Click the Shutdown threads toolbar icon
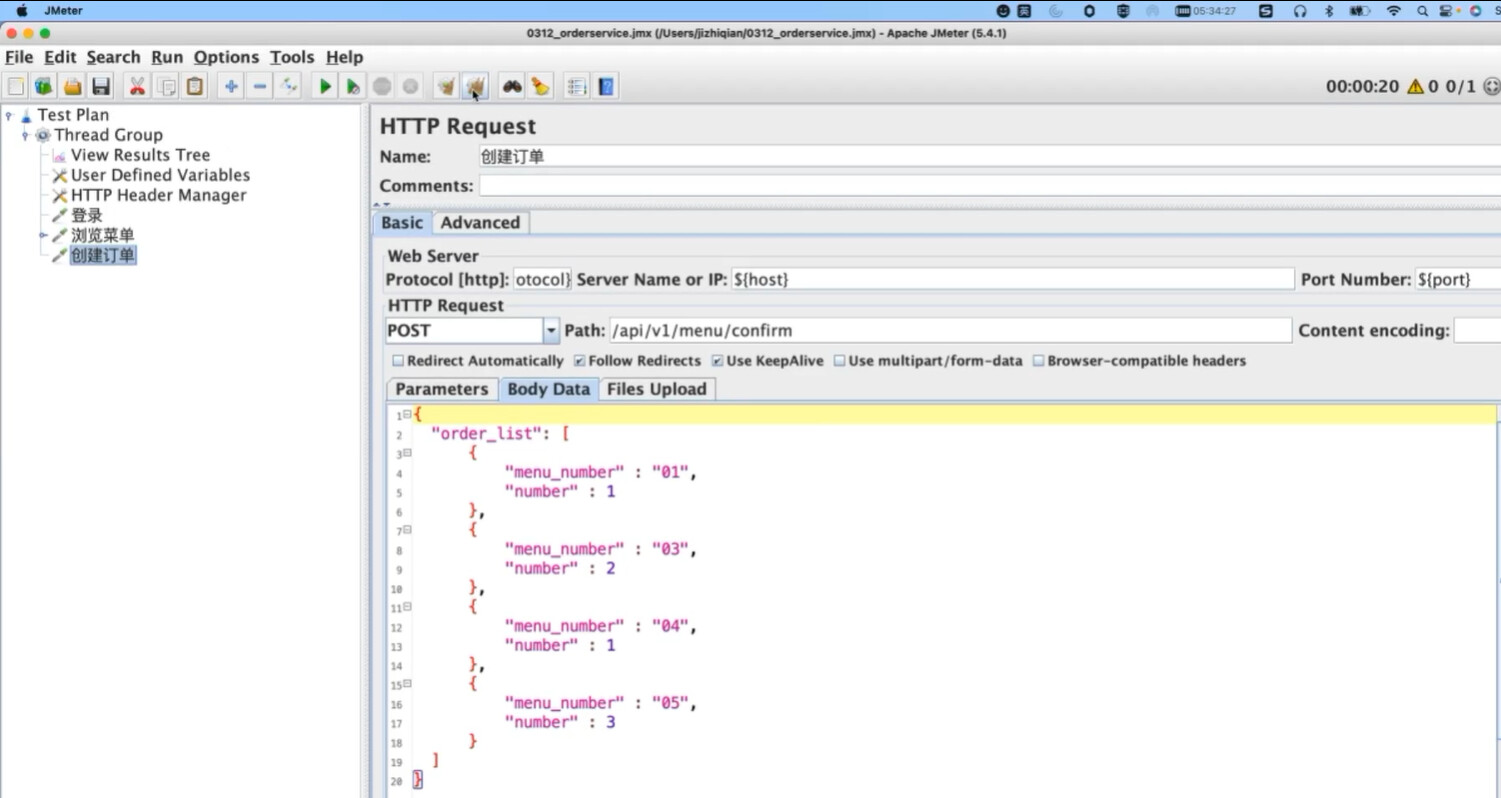The width and height of the screenshot is (1501, 798). (x=410, y=87)
